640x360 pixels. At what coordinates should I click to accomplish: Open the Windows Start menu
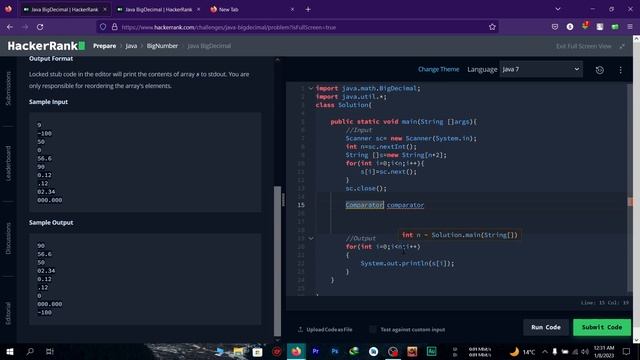10,351
